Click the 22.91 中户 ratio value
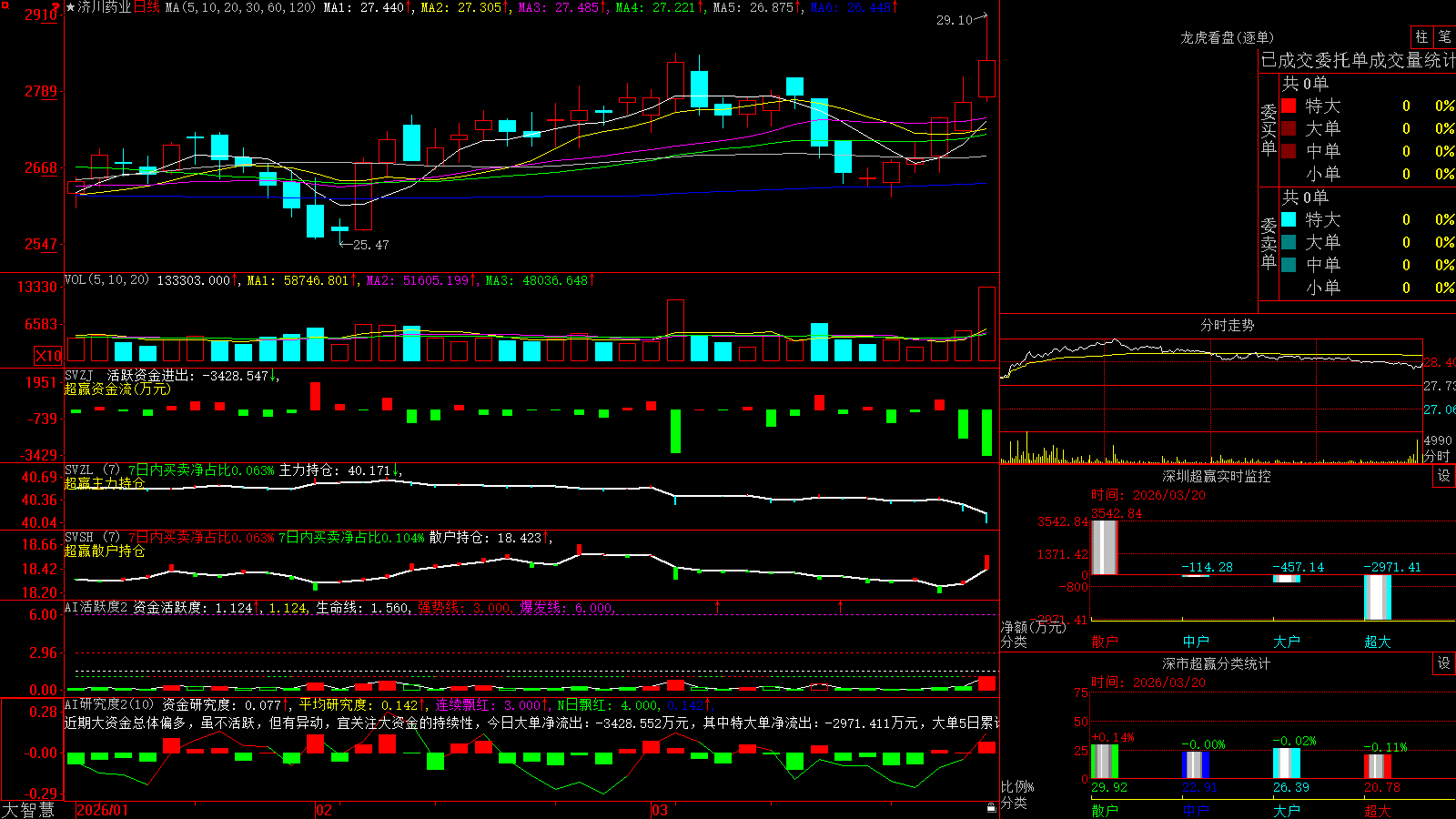Viewport: 1456px width, 819px height. (x=1199, y=787)
